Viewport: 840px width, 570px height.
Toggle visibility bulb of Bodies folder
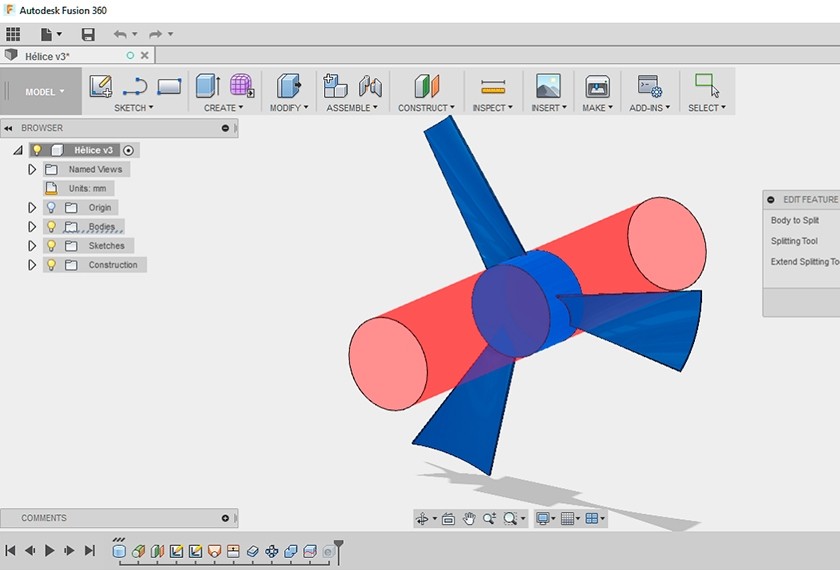pyautogui.click(x=51, y=227)
